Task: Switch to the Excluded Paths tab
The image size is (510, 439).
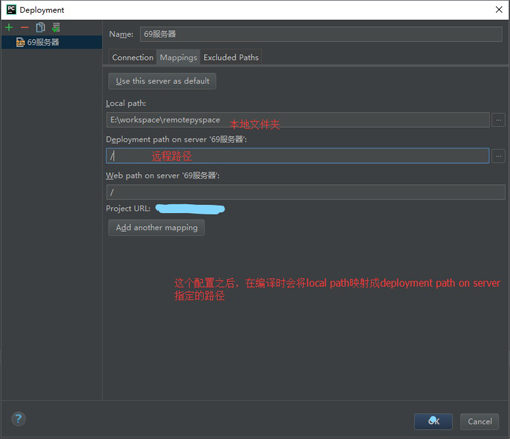Action: click(231, 57)
